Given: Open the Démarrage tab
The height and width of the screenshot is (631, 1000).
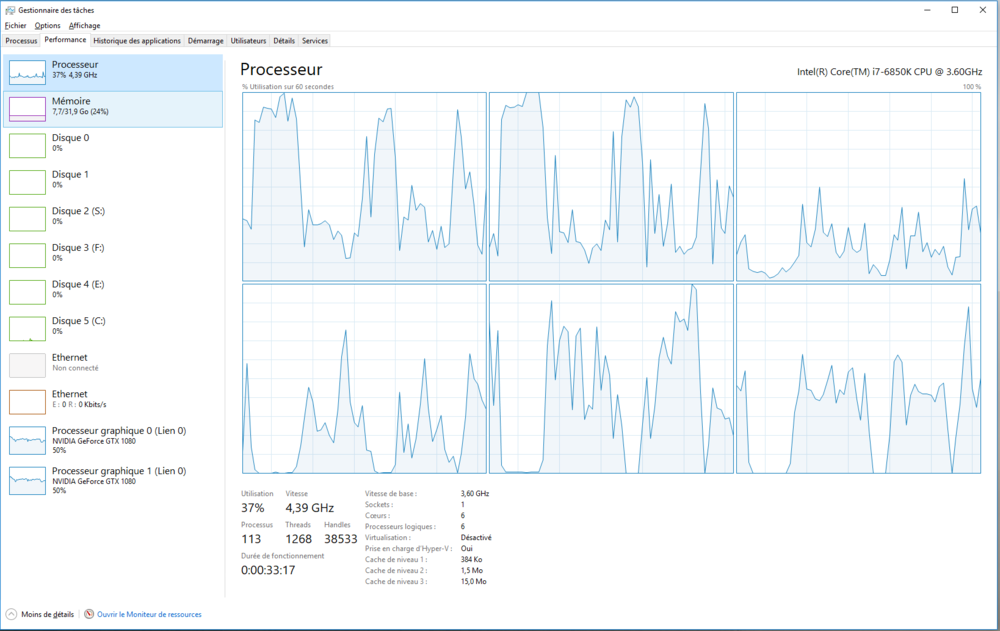Looking at the screenshot, I should (x=205, y=40).
